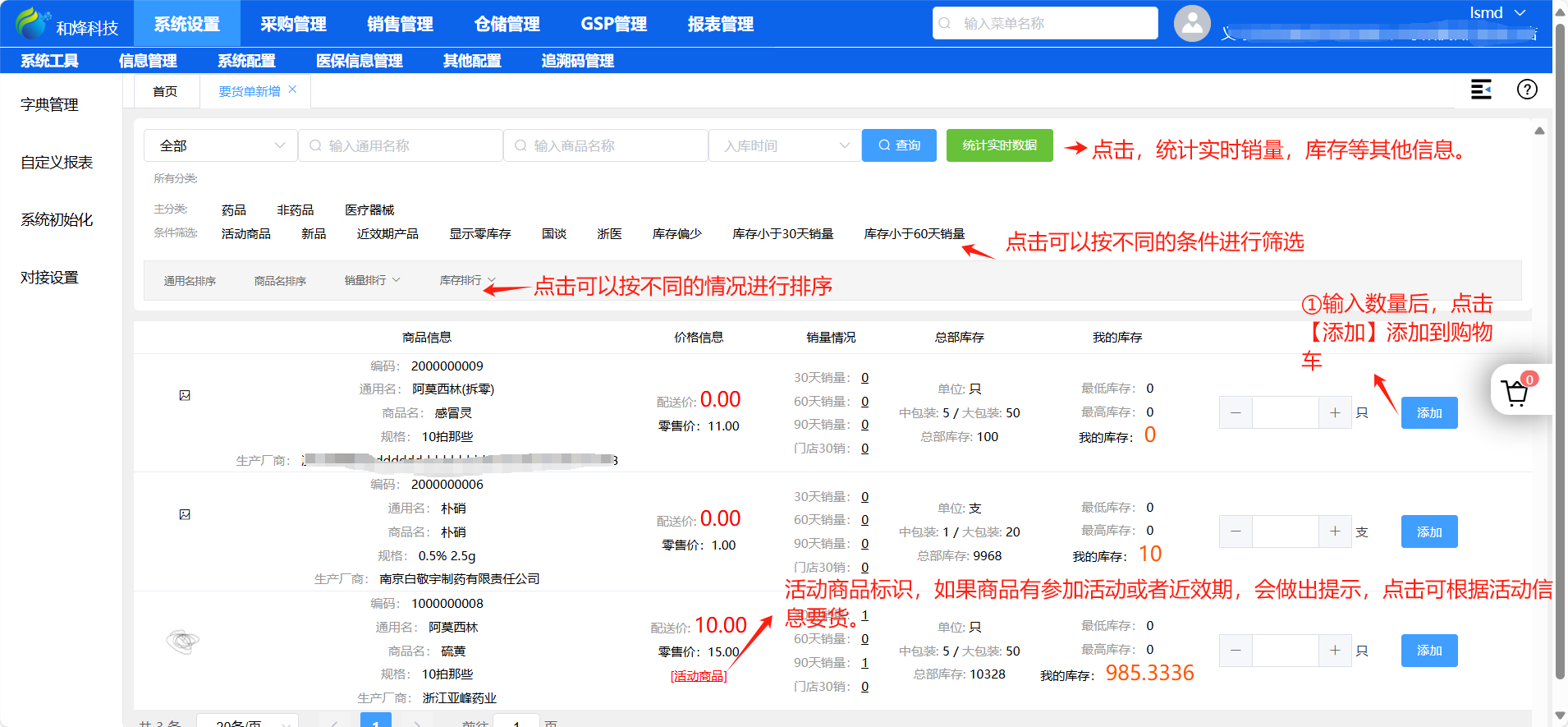
Task: Open the 入库时间 dropdown
Action: [785, 145]
